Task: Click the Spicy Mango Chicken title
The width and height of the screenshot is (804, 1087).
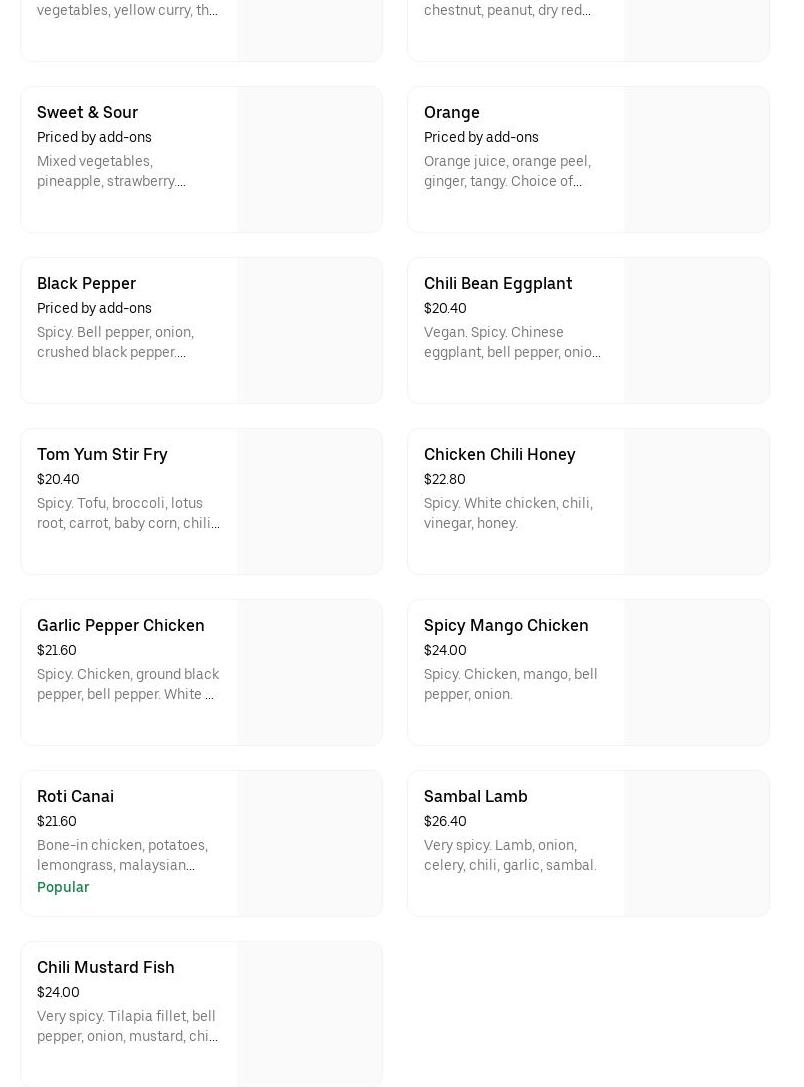Action: (506, 625)
